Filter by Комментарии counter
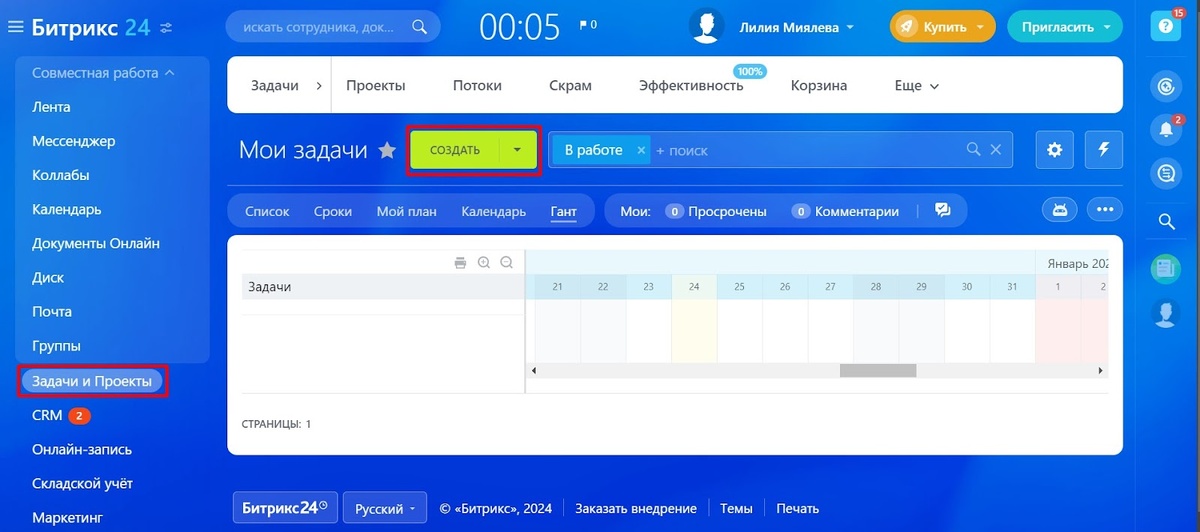1200x532 pixels. [845, 211]
